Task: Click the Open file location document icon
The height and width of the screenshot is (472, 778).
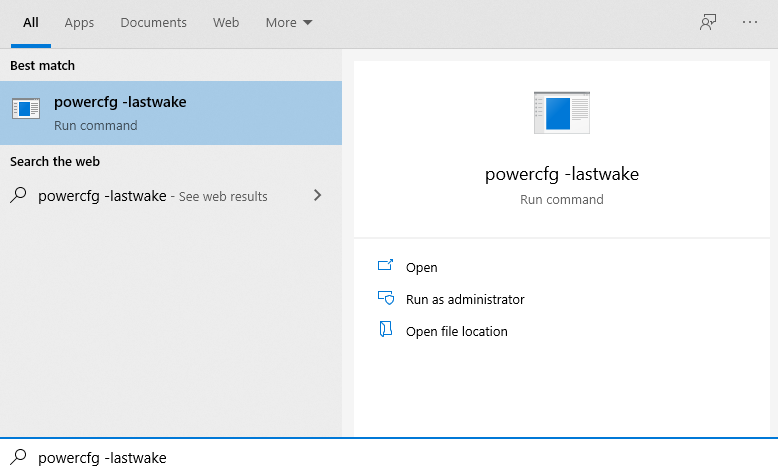Action: coord(386,331)
